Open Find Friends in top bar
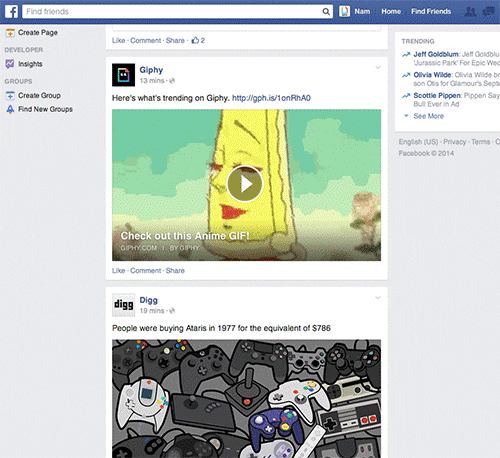 tap(431, 11)
